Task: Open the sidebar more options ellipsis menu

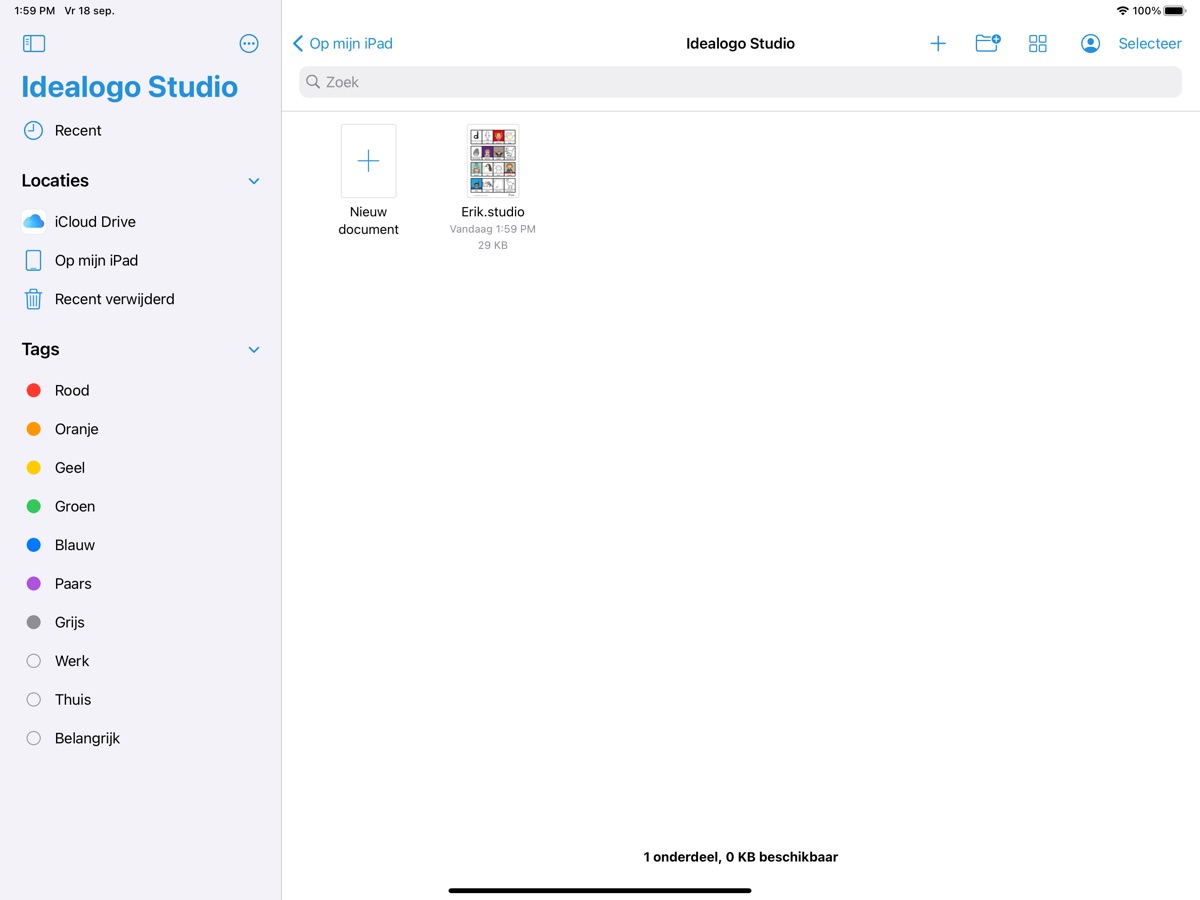Action: [x=249, y=43]
